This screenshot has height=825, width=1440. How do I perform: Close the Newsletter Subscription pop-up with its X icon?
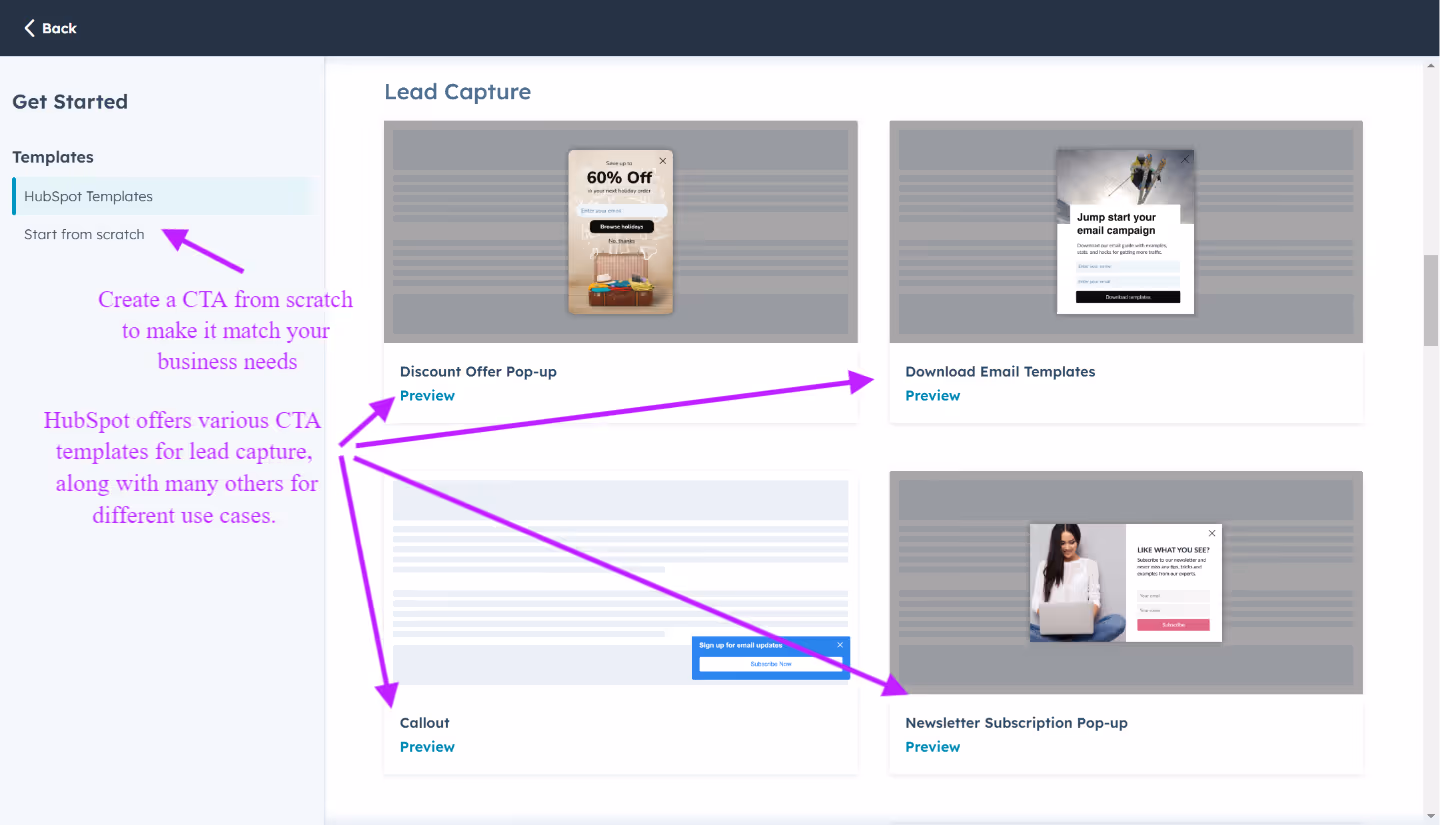1212,533
